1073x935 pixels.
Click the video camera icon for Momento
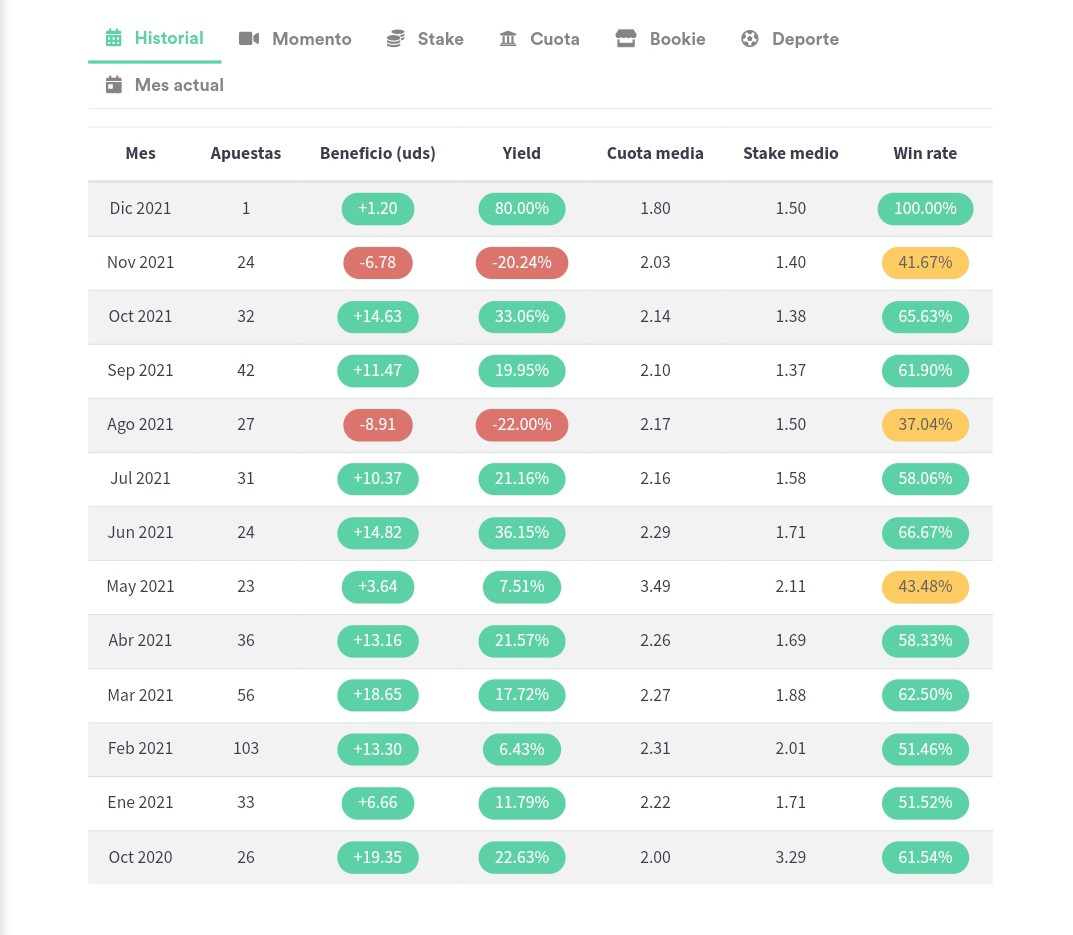point(249,38)
